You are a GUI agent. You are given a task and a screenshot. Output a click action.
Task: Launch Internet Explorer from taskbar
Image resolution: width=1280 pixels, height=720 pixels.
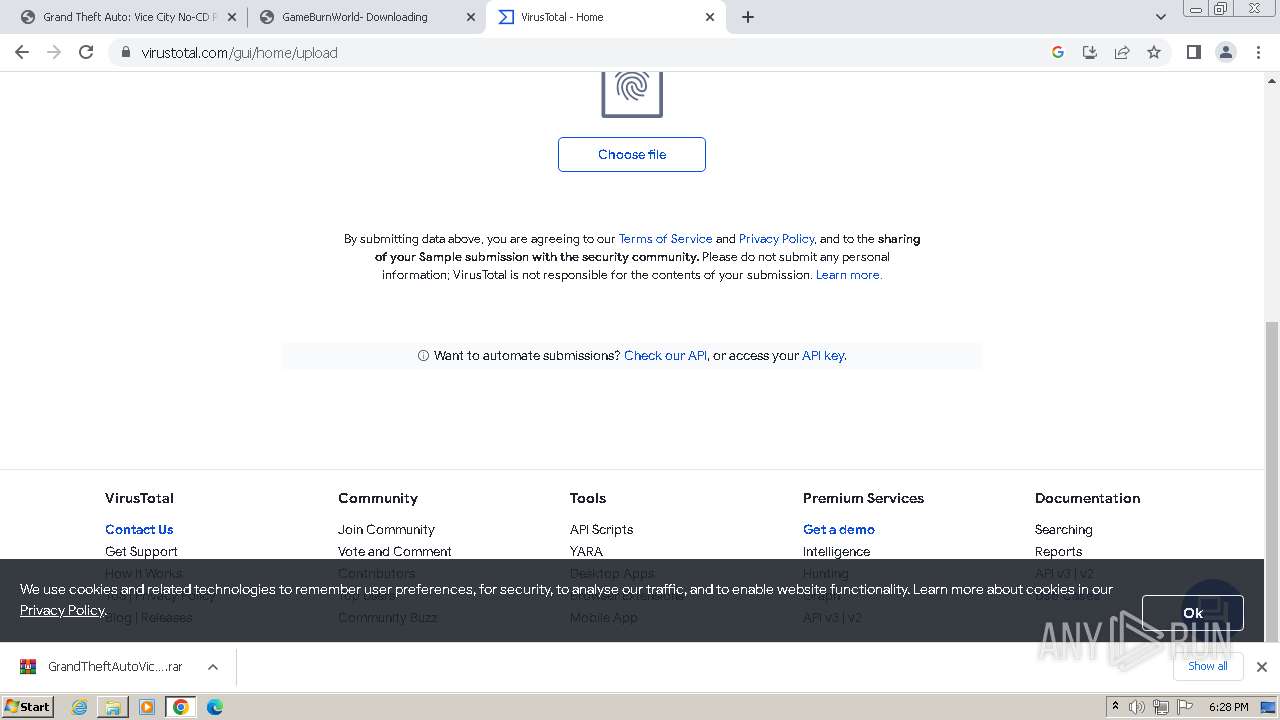[x=80, y=707]
